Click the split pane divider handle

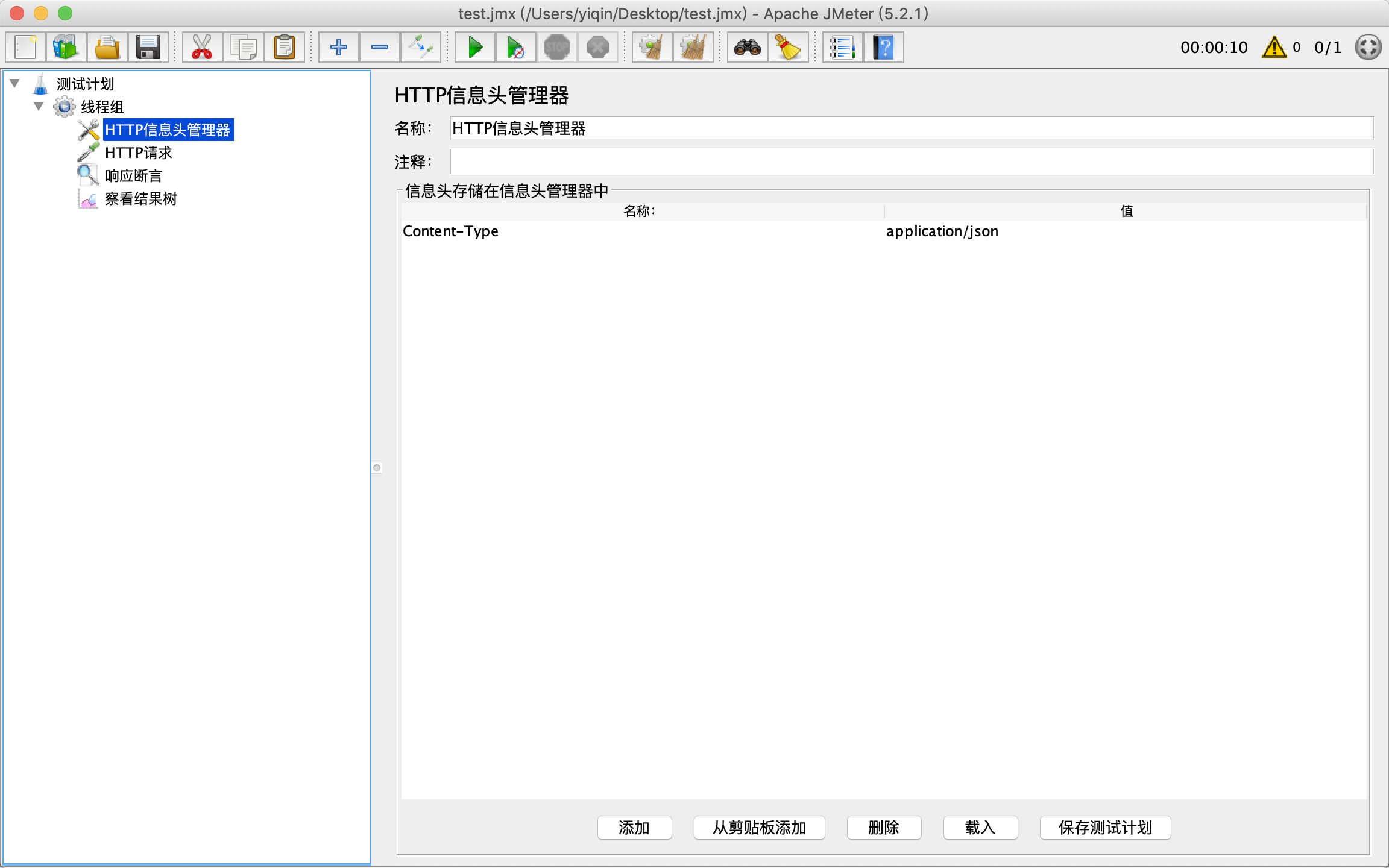point(377,468)
